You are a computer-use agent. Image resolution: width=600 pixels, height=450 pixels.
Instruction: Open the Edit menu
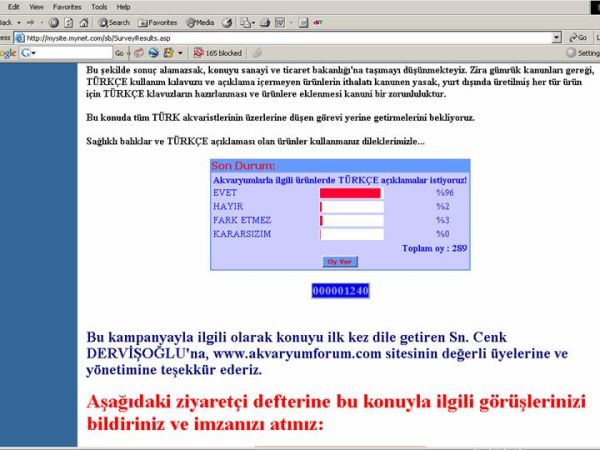[x=13, y=7]
